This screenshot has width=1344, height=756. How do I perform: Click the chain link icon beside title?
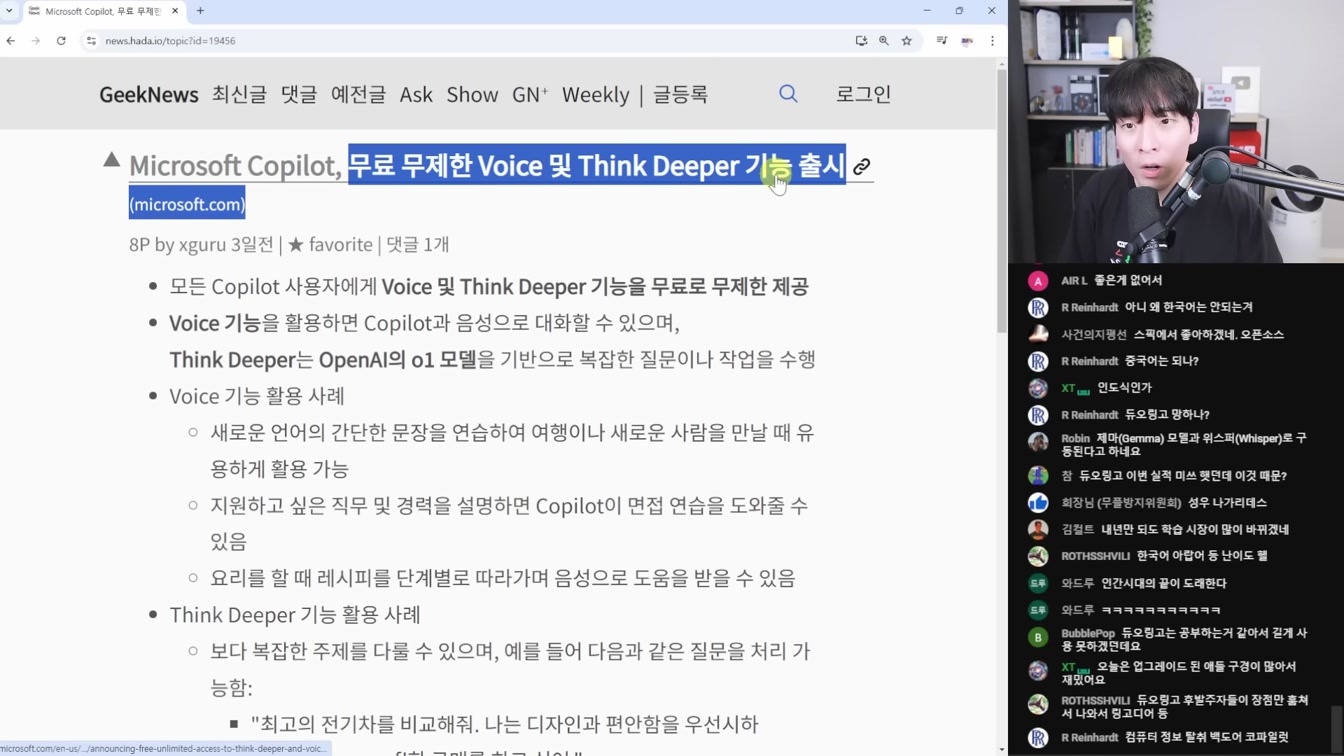click(x=862, y=166)
